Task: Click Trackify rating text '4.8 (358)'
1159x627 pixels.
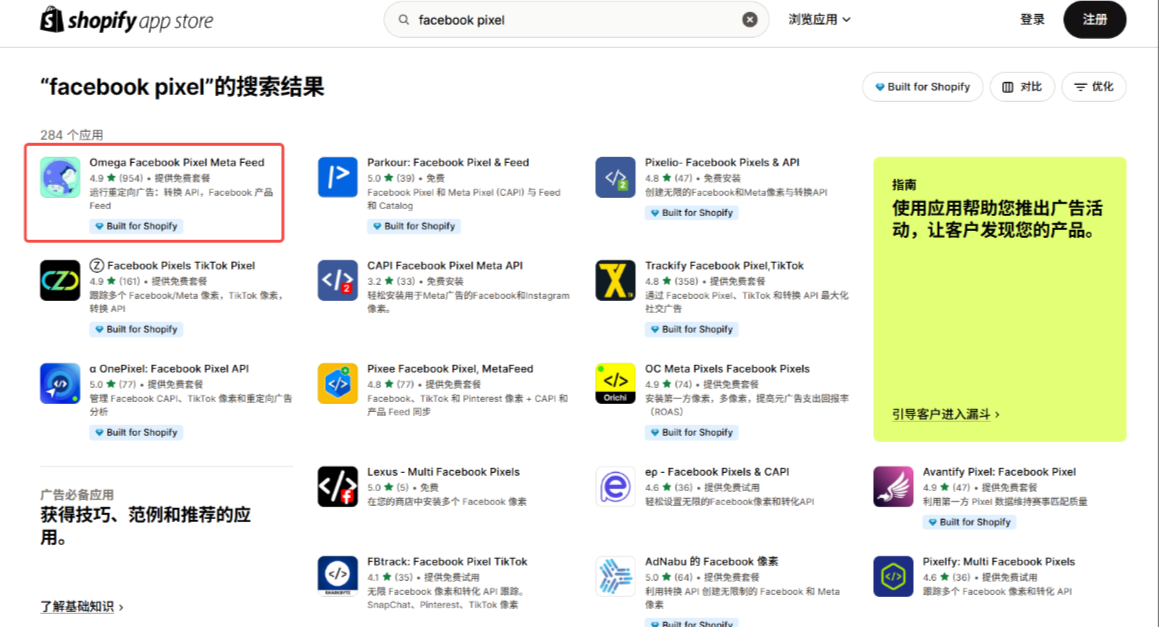Action: click(672, 281)
